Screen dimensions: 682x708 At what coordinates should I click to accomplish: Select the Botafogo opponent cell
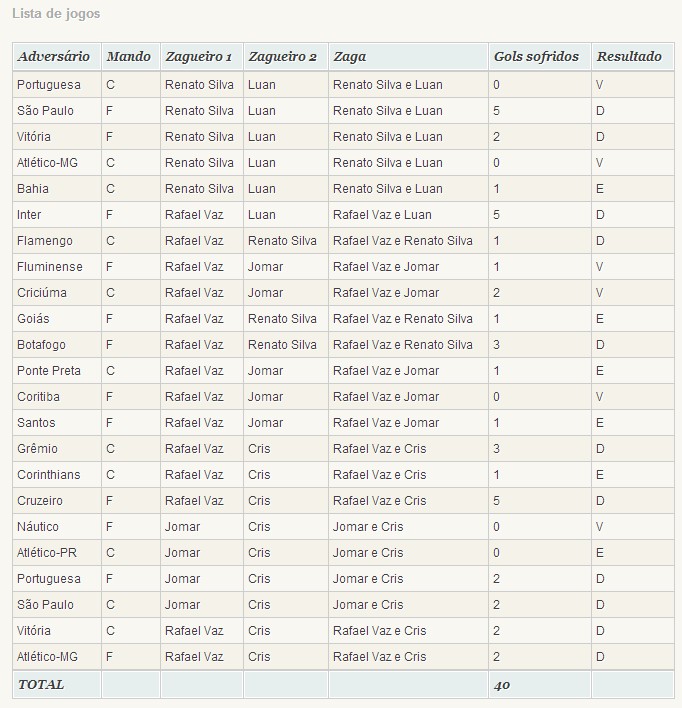click(x=42, y=345)
